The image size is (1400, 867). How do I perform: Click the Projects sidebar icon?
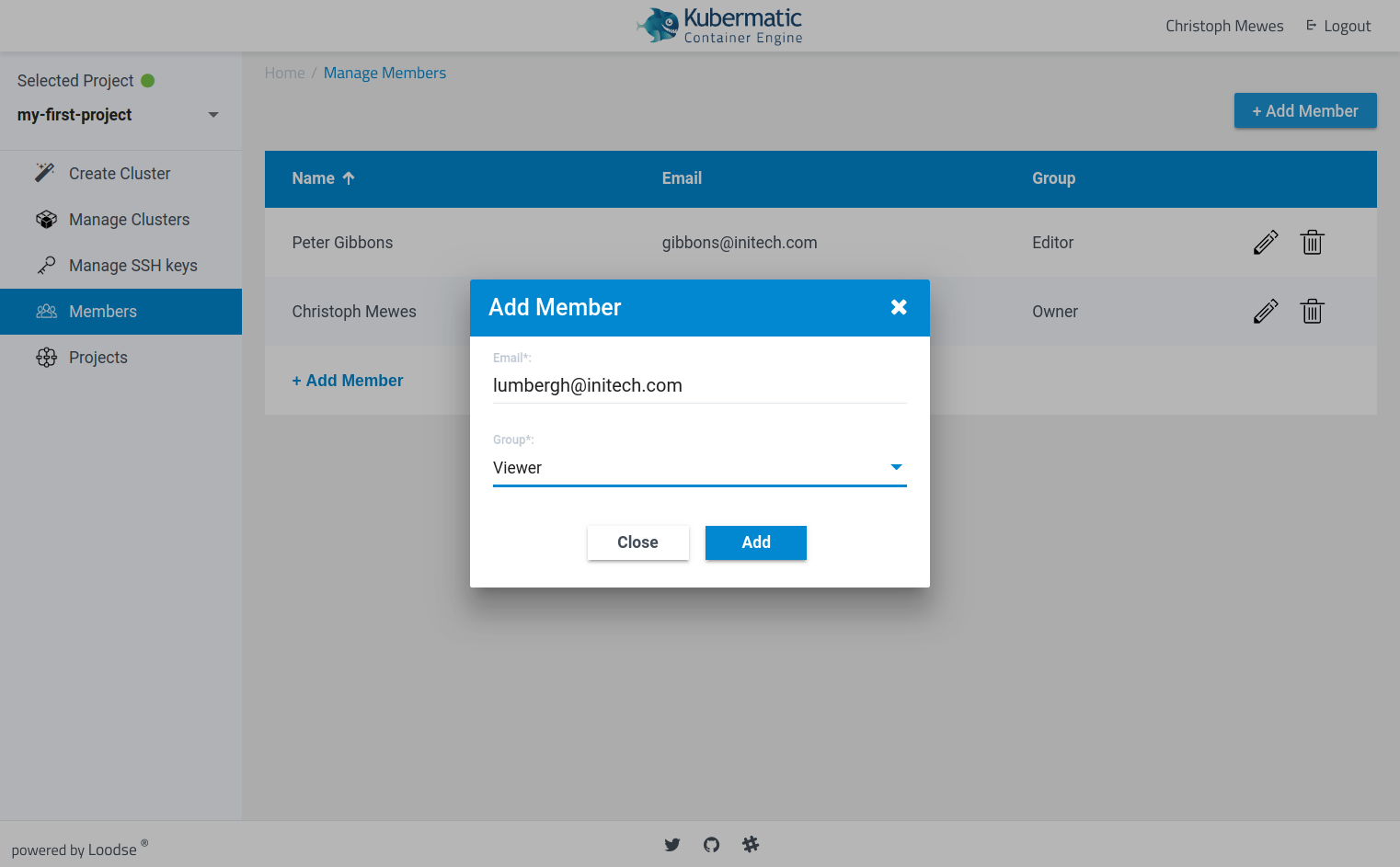pos(46,358)
